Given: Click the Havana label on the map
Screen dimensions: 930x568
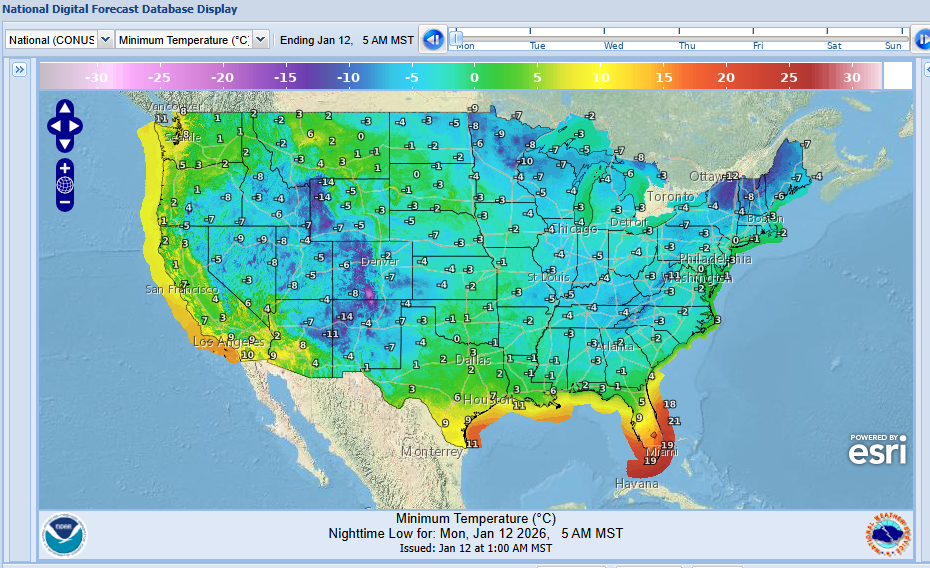Looking at the screenshot, I should click(636, 484).
